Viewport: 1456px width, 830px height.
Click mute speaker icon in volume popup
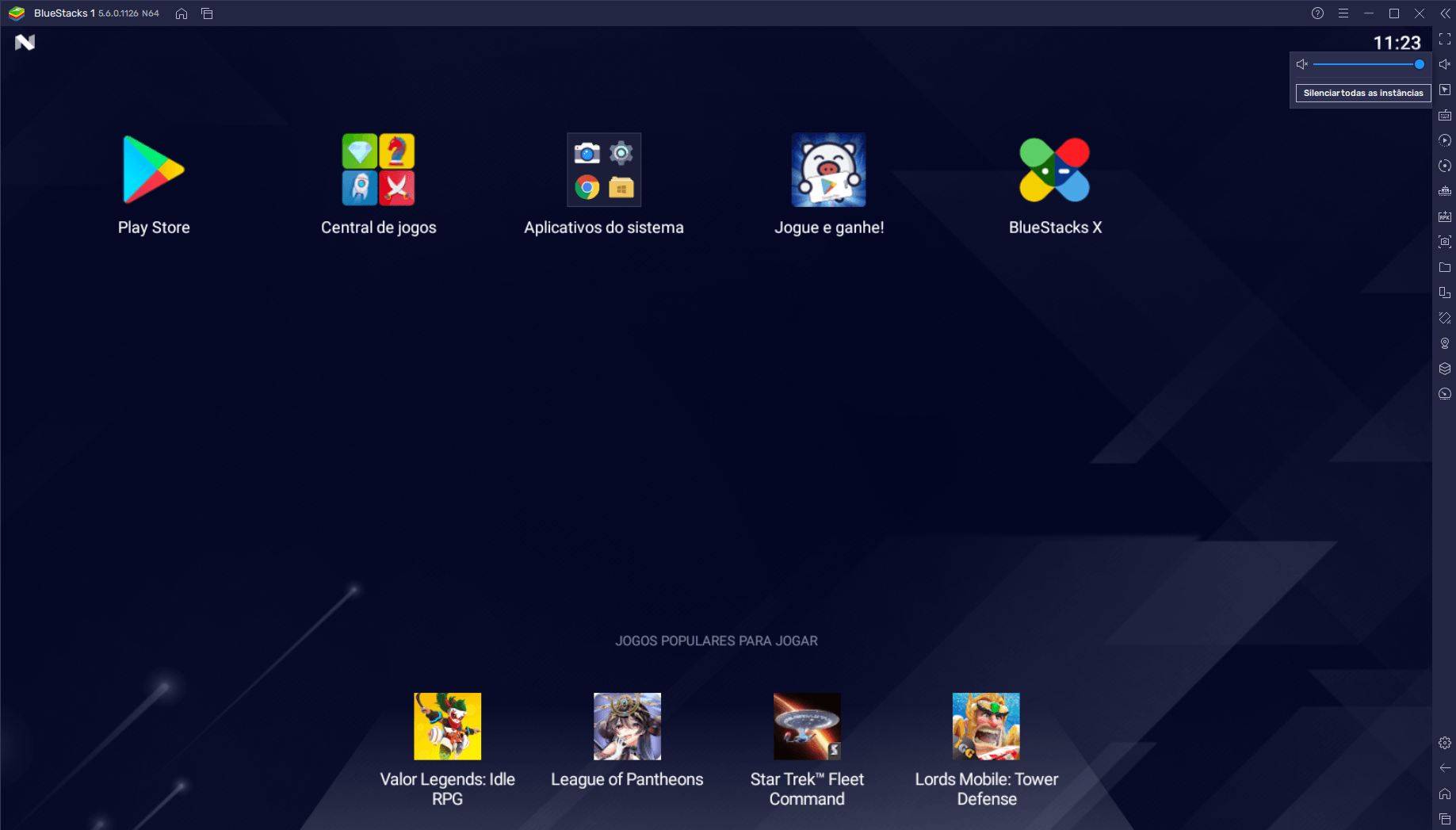coord(1301,64)
